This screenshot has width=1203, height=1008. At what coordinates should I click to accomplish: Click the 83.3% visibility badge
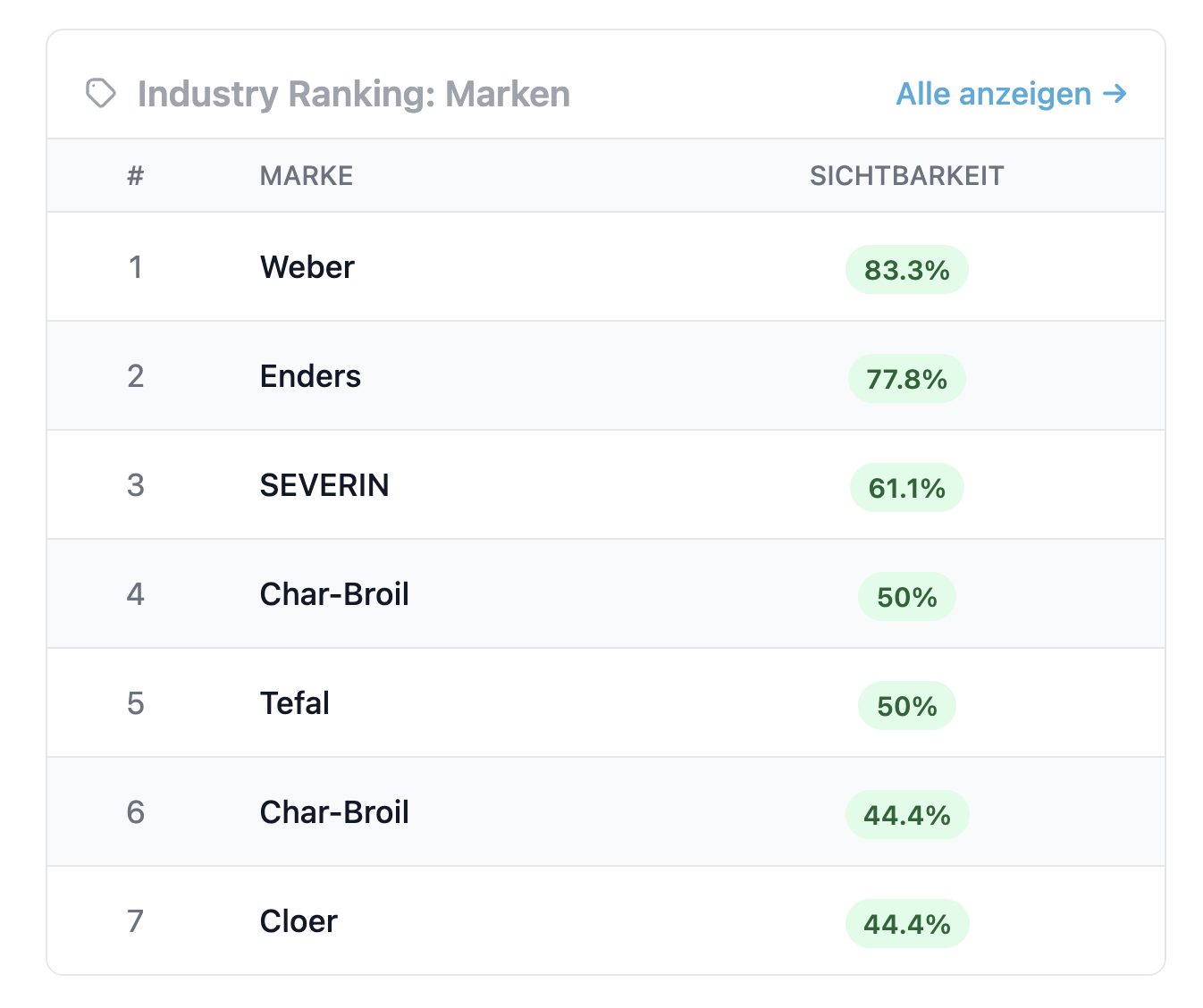[x=906, y=270]
